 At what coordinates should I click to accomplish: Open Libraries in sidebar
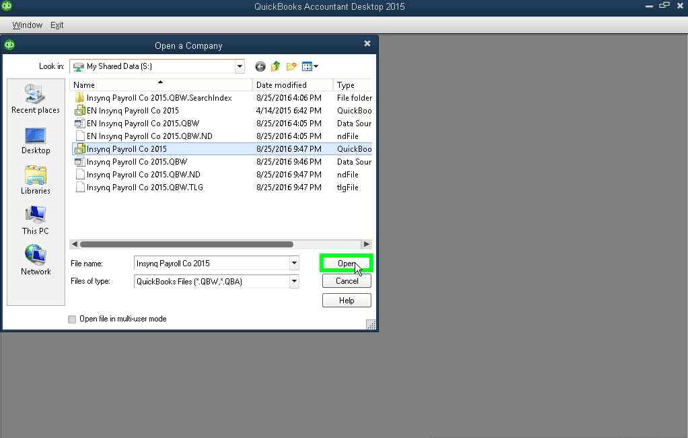click(x=36, y=180)
